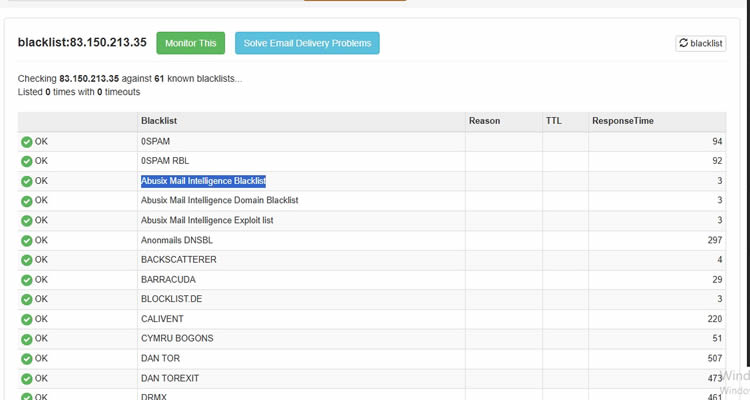This screenshot has width=750, height=400.
Task: Select highlighted Abusix Mail Intelligence Blacklist text
Action: 203,181
